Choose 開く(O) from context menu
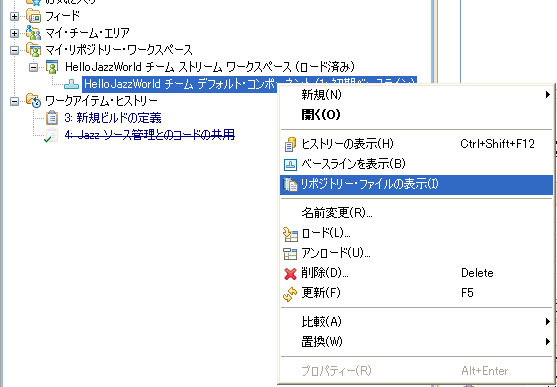The width and height of the screenshot is (557, 387). tap(416, 115)
